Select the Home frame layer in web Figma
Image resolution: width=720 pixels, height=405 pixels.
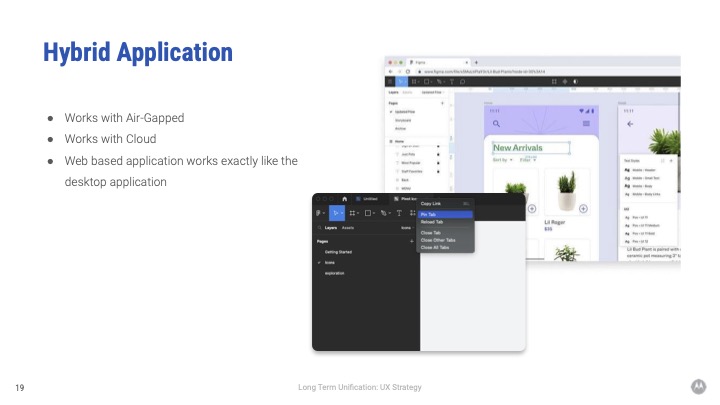pos(399,141)
